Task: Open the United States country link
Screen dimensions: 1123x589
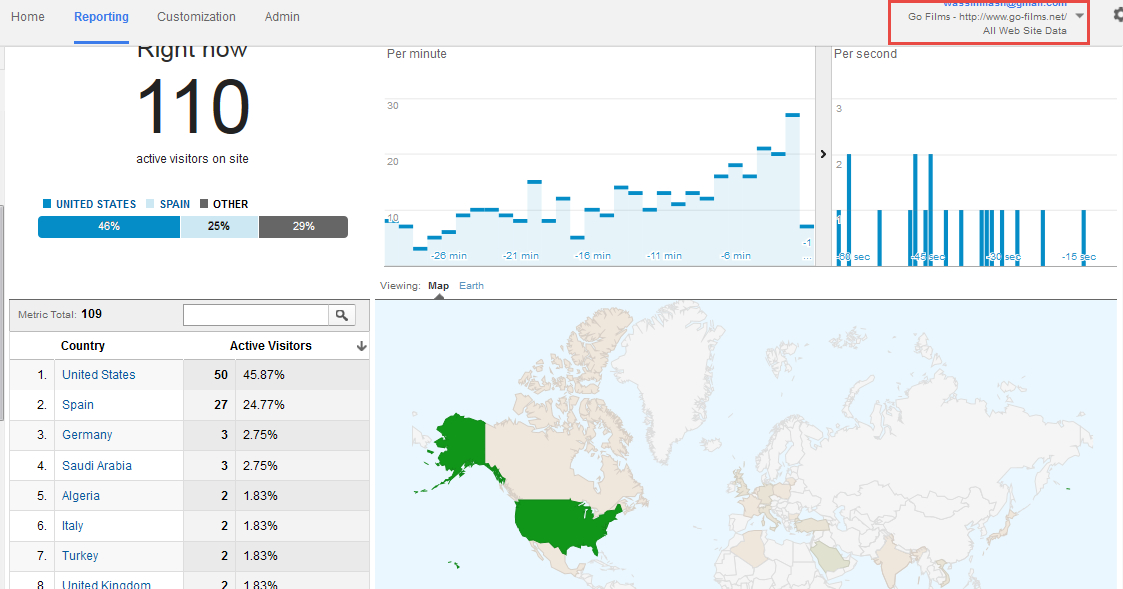Action: [x=99, y=375]
